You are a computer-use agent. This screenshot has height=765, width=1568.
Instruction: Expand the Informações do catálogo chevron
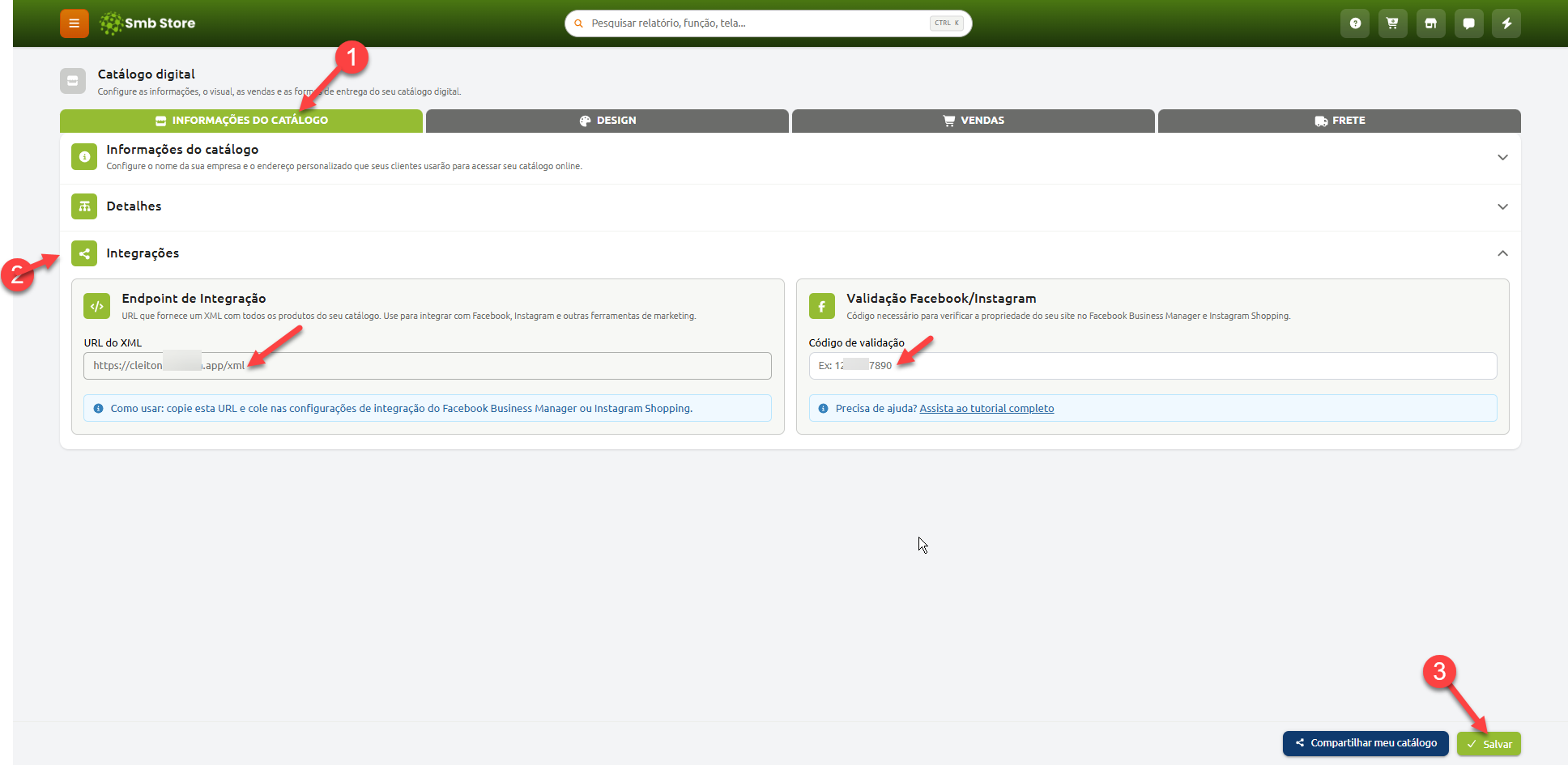pyautogui.click(x=1502, y=157)
